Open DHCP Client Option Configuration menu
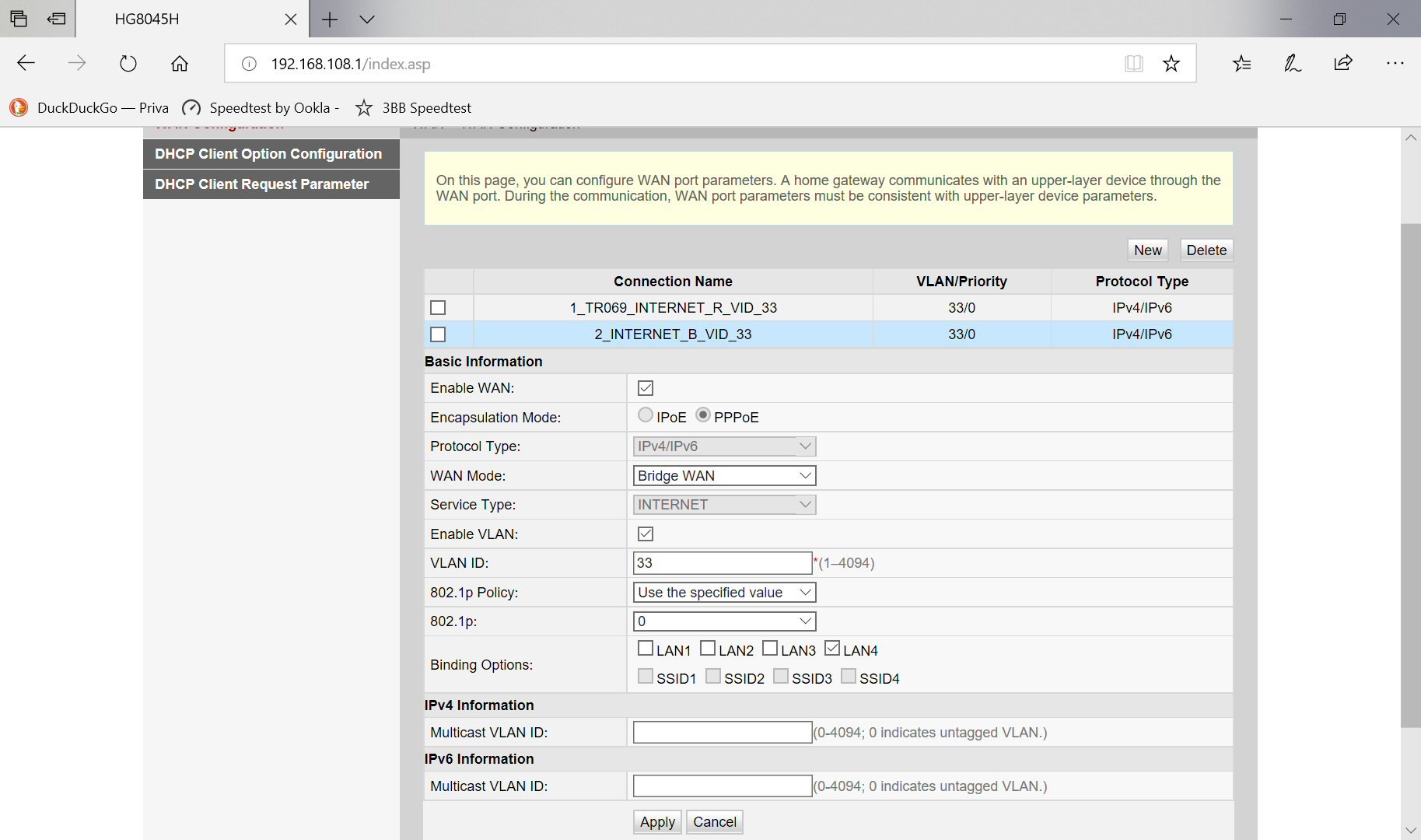 click(271, 154)
